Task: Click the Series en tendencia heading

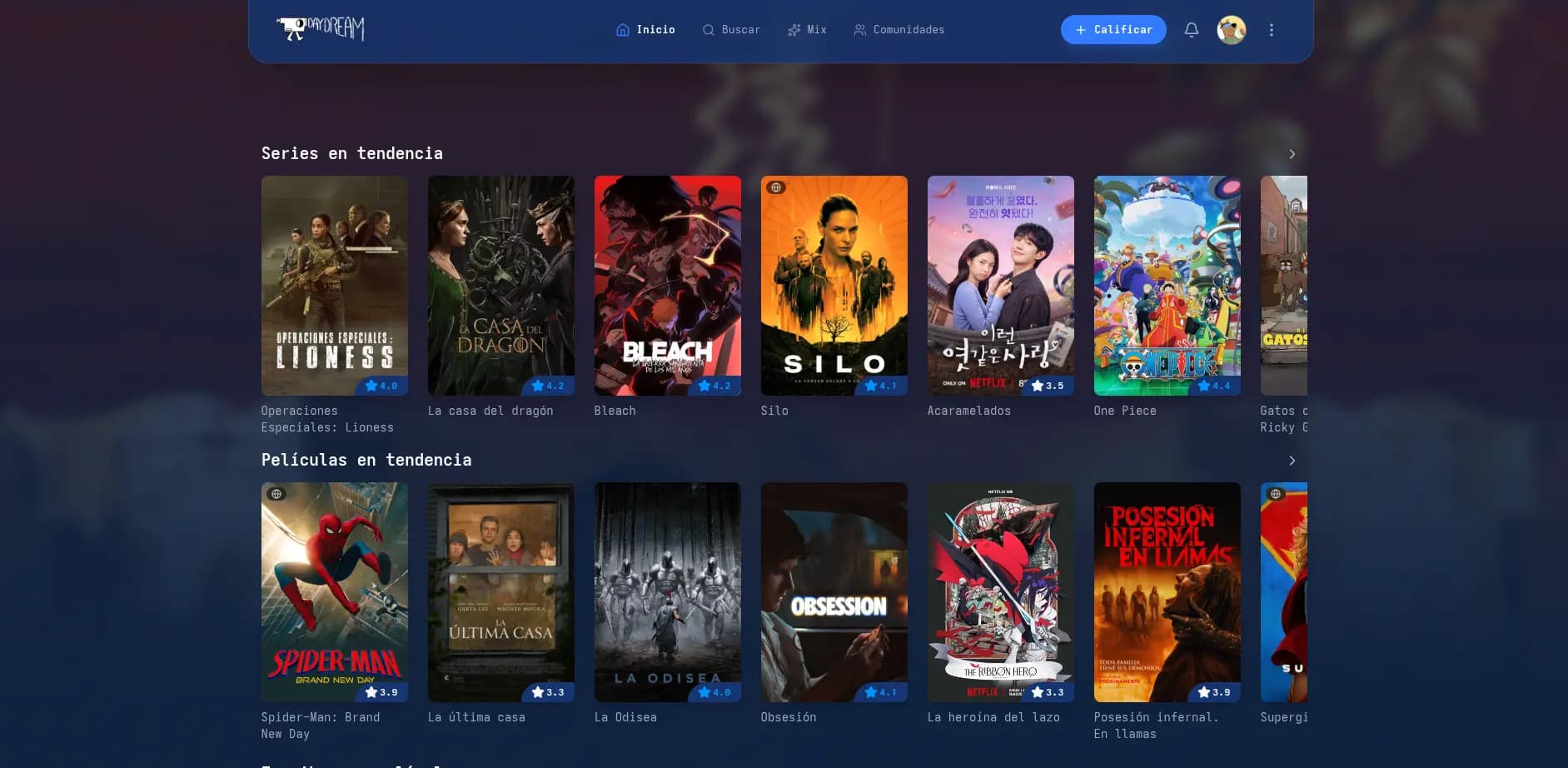Action: 352,153
